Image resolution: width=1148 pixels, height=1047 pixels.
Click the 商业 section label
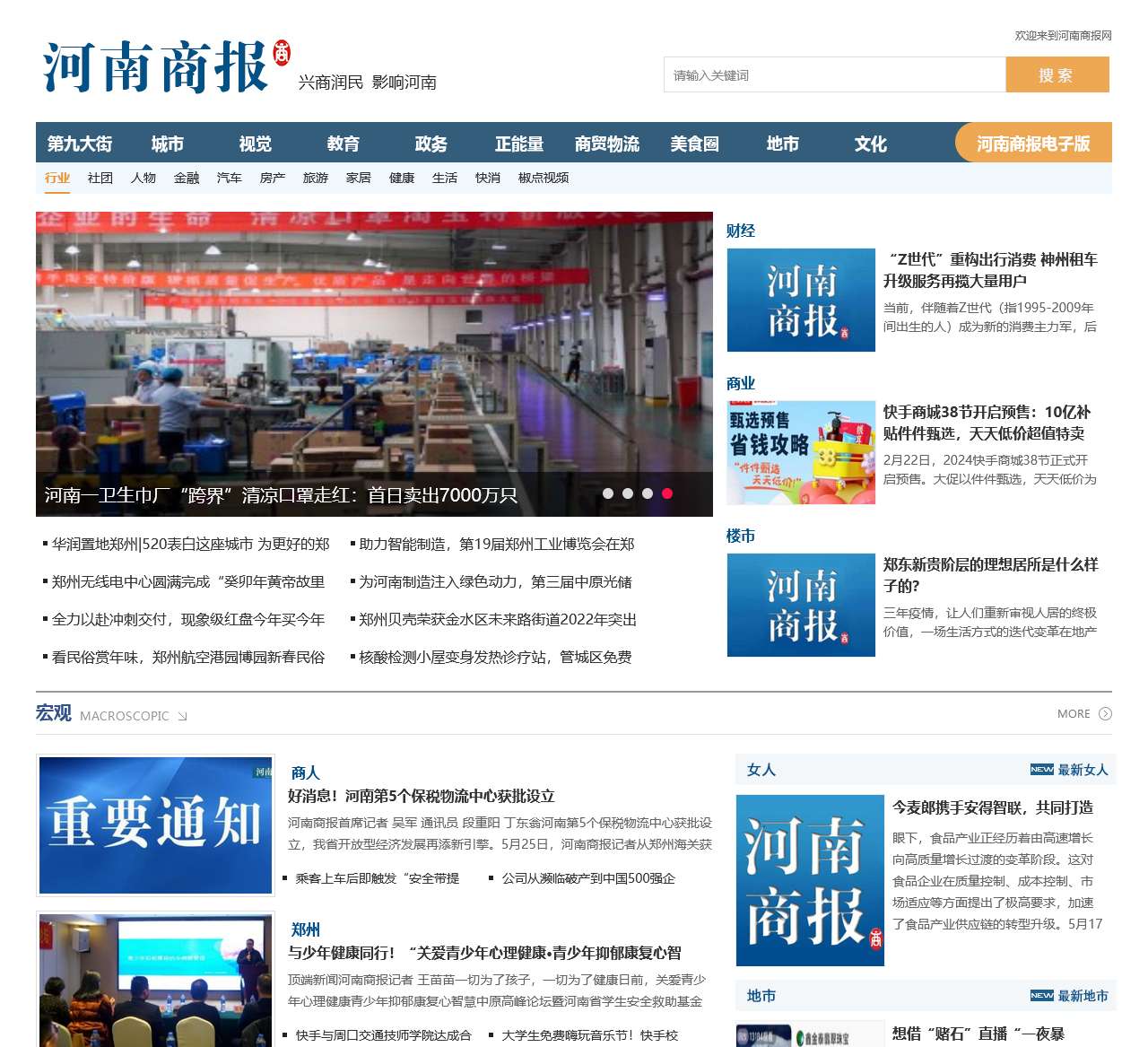pyautogui.click(x=741, y=383)
